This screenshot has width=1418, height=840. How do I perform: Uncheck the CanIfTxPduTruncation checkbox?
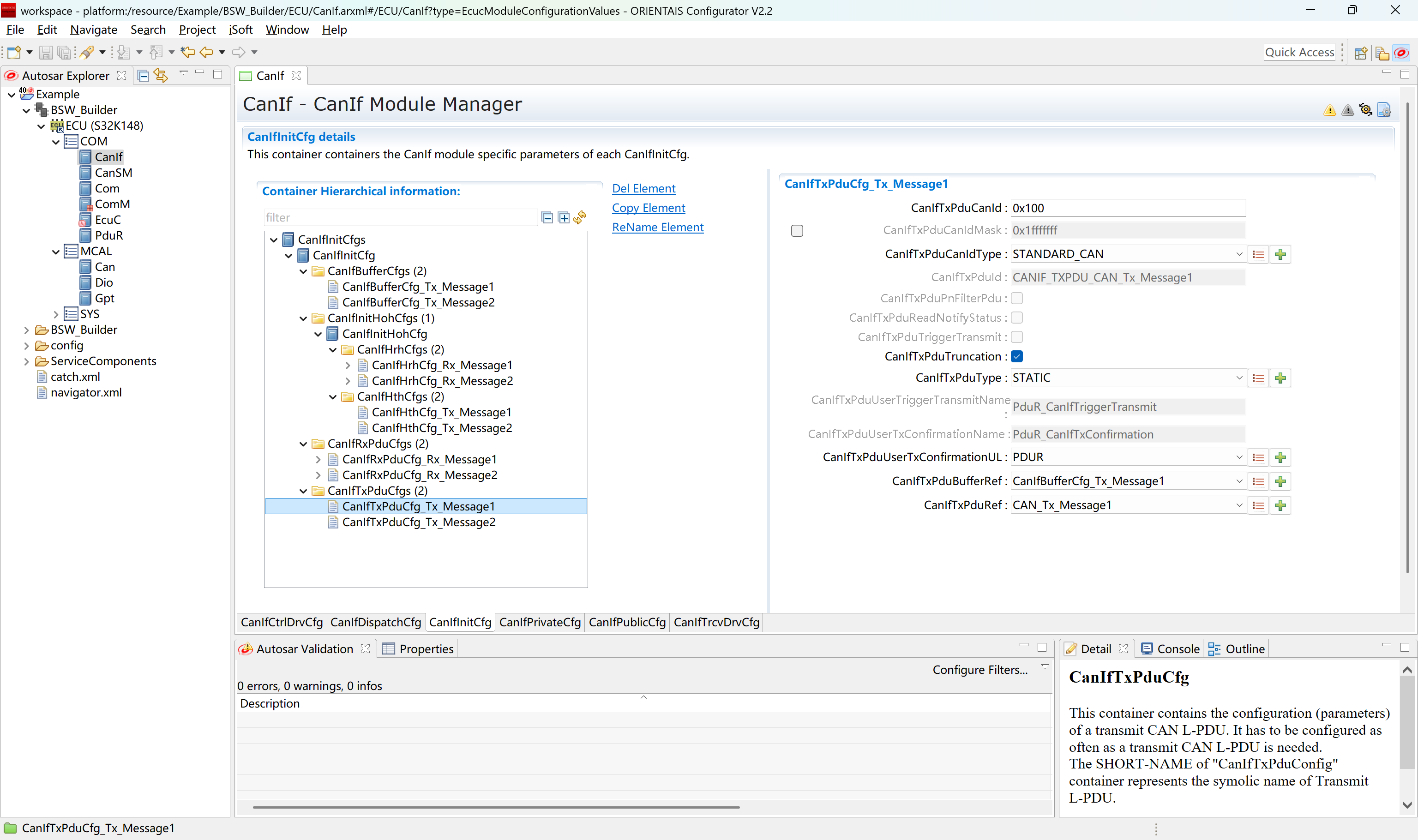pos(1017,357)
